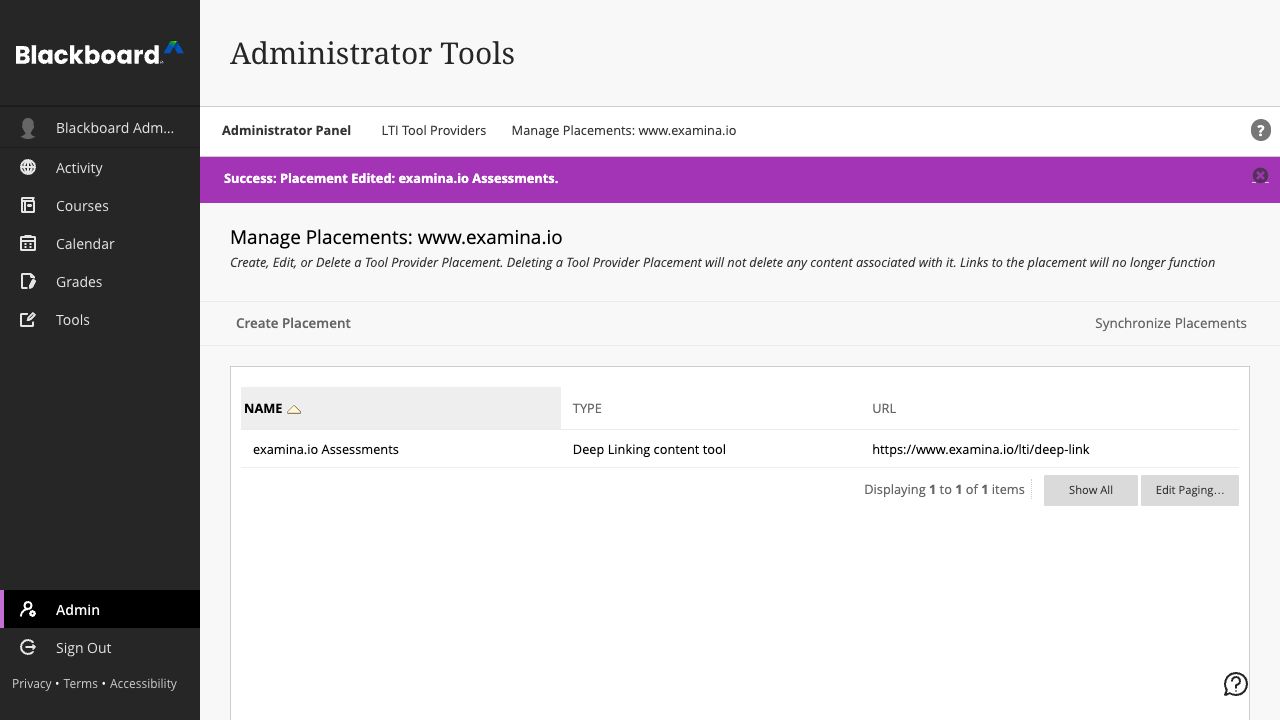Open the examina.io Assessments placement
The height and width of the screenshot is (720, 1280).
click(x=326, y=449)
